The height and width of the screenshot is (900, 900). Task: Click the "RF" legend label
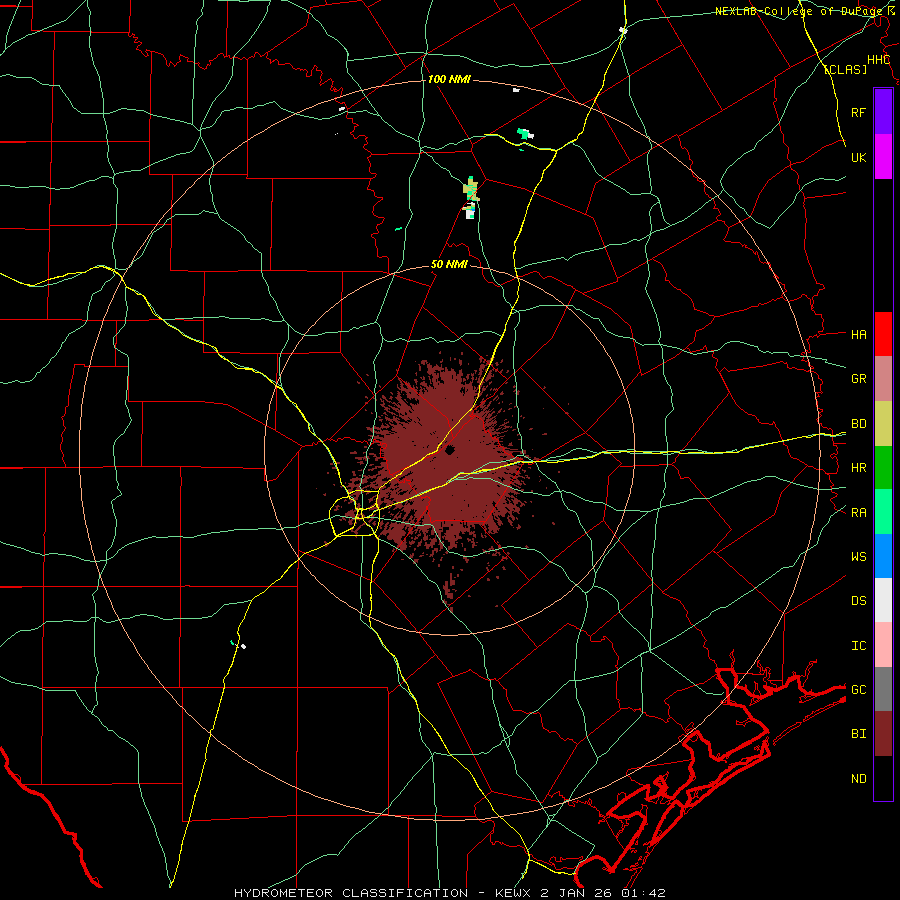pyautogui.click(x=858, y=112)
